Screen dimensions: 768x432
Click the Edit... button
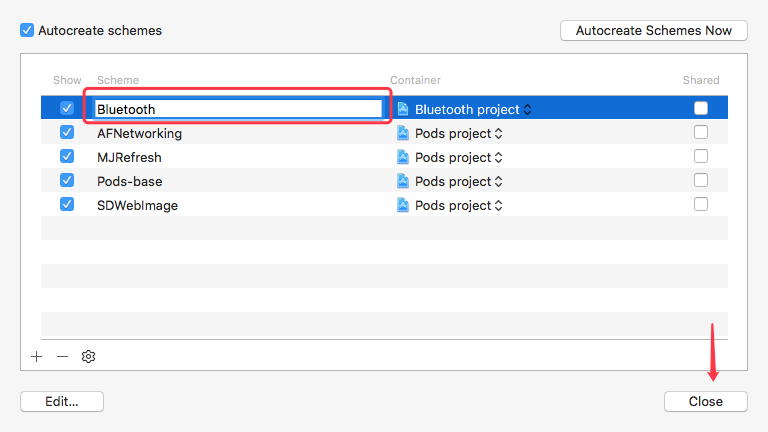coord(61,401)
